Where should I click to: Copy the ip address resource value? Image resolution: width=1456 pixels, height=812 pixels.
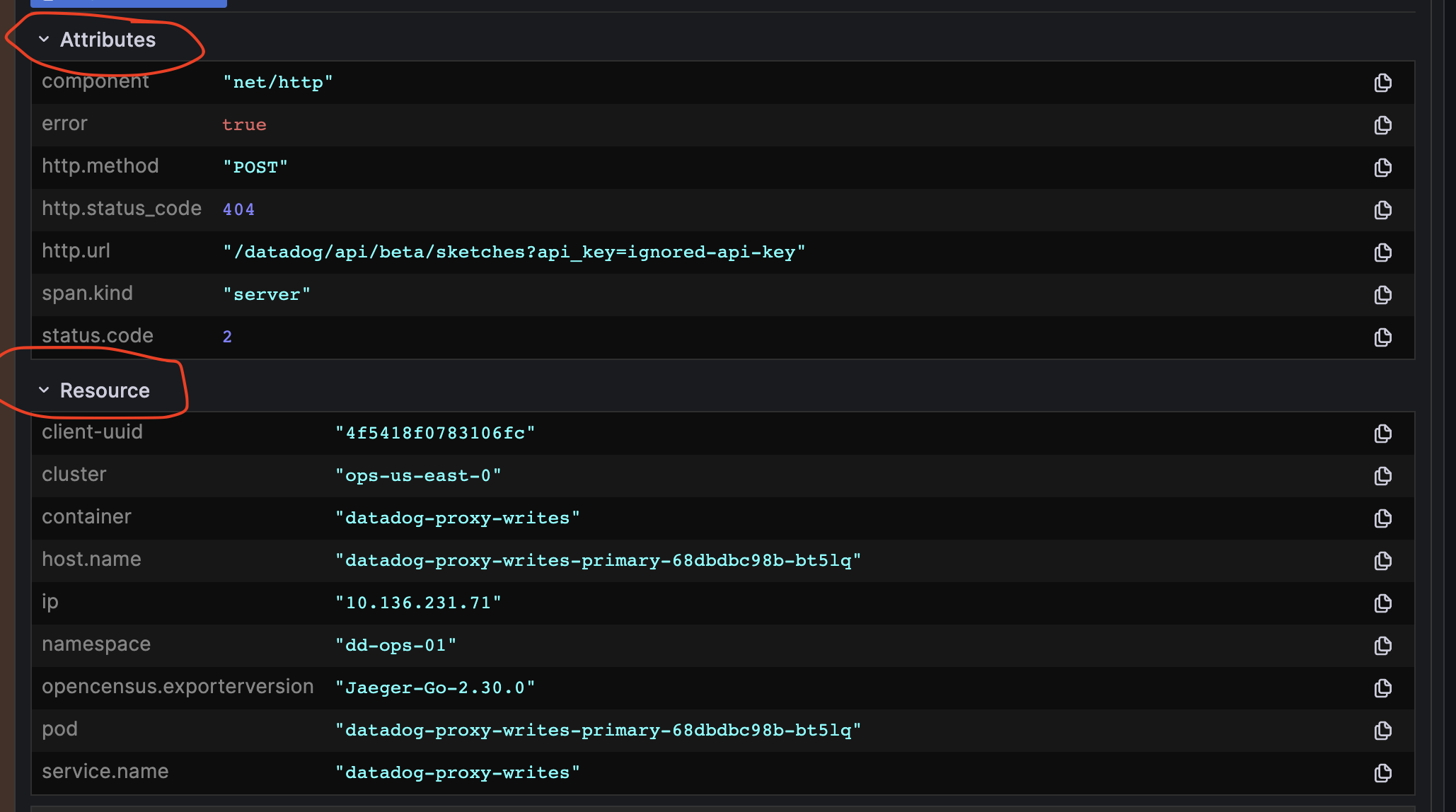(1382, 603)
